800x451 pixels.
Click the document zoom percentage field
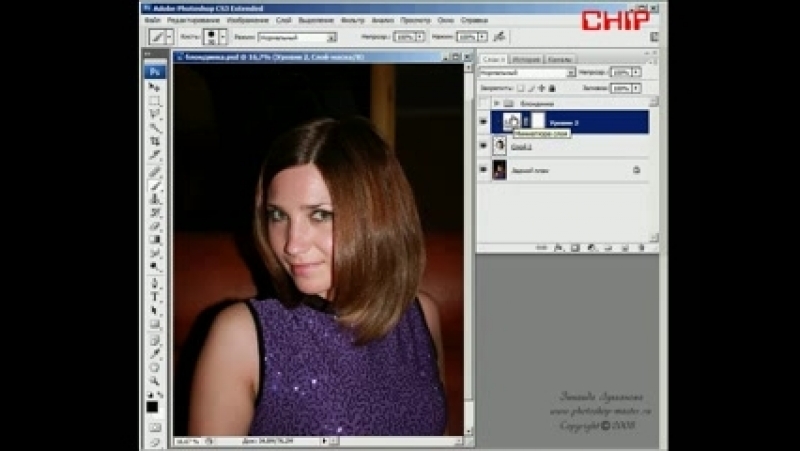(x=188, y=440)
